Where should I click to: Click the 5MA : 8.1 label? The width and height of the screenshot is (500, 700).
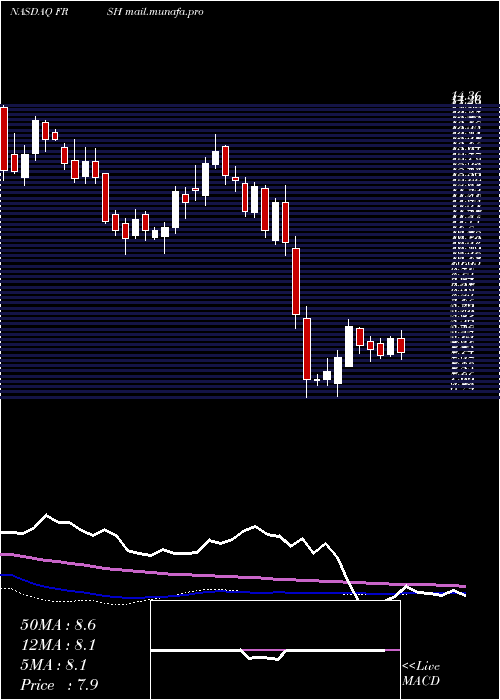coord(54,665)
